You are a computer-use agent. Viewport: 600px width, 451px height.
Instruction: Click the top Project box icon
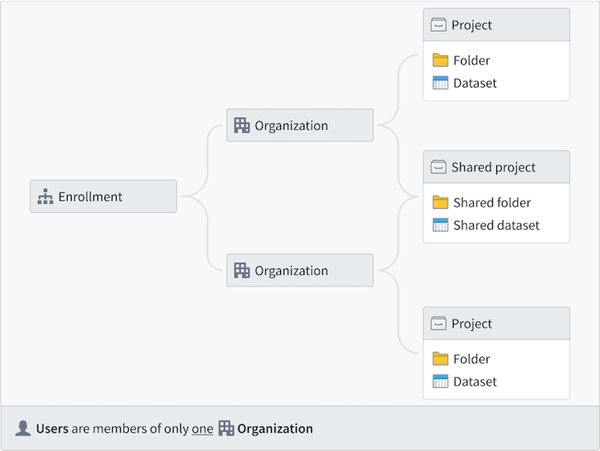click(439, 25)
